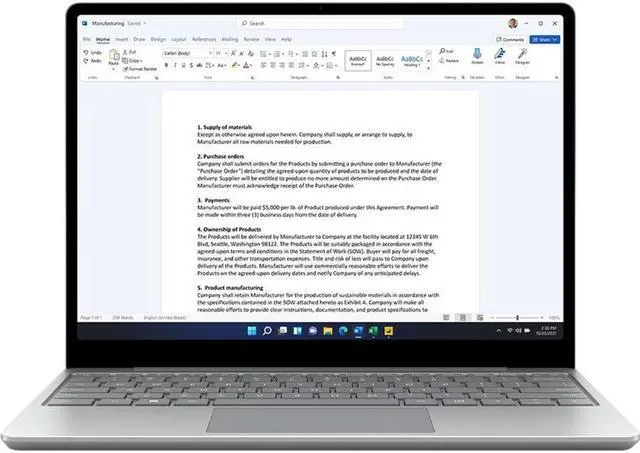
Task: Click the Paste clipboard icon
Action: point(114,57)
